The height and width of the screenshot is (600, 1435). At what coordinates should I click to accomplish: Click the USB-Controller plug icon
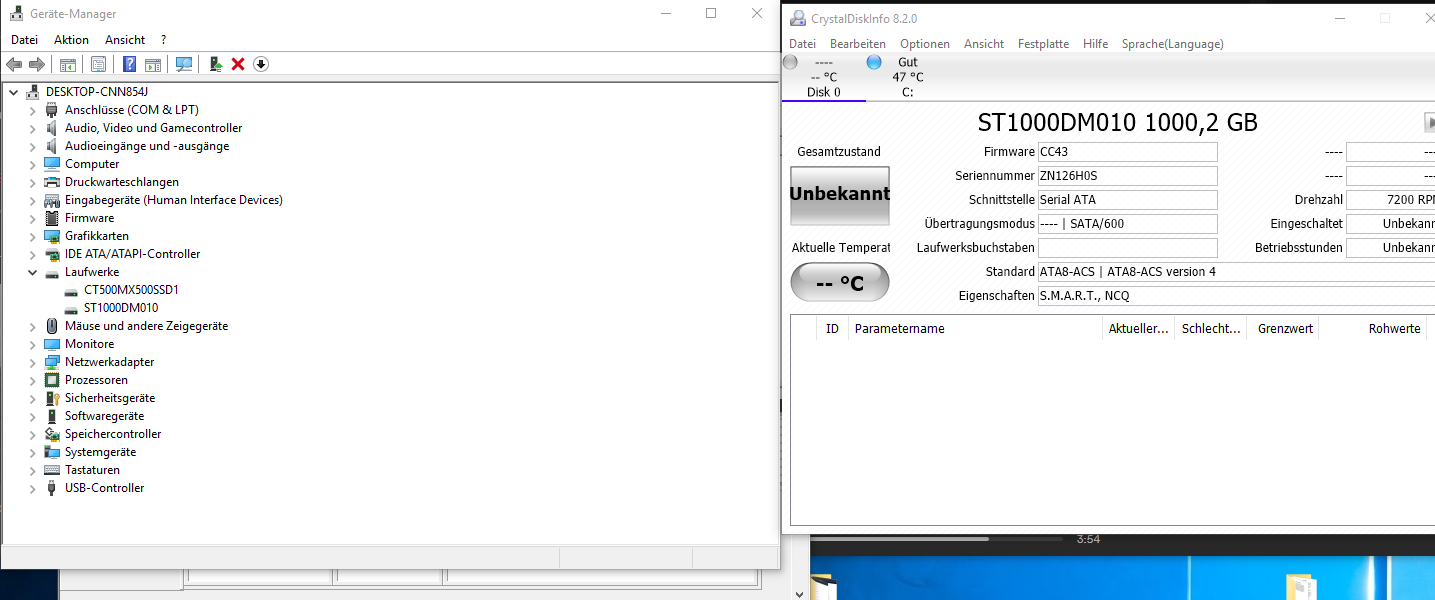click(x=52, y=488)
